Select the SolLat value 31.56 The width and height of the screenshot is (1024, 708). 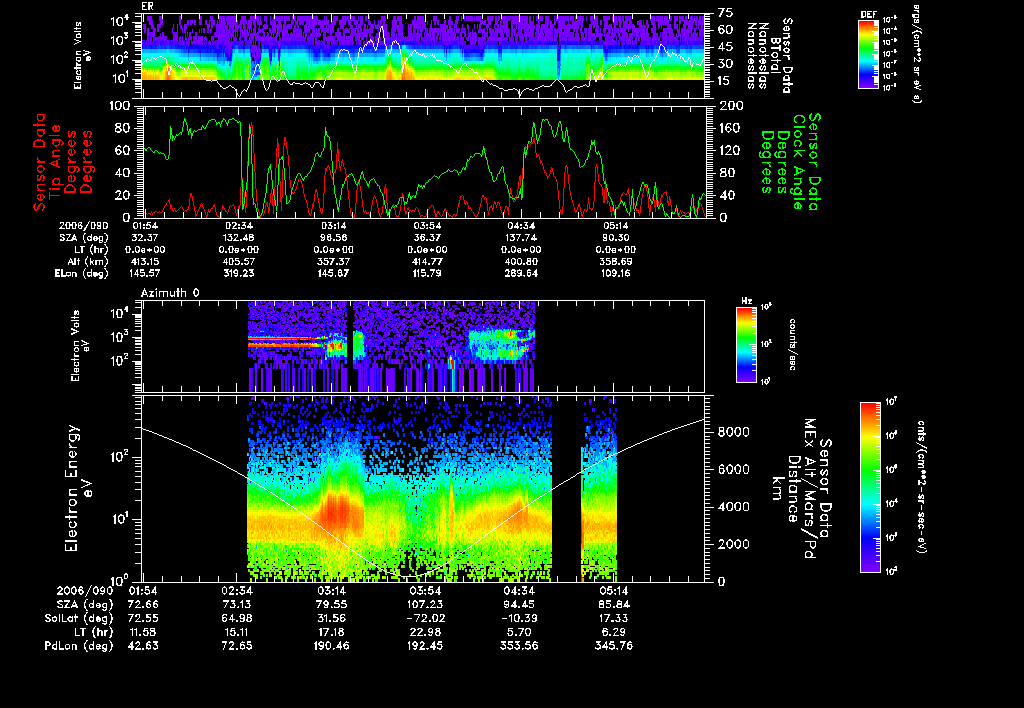(332, 619)
